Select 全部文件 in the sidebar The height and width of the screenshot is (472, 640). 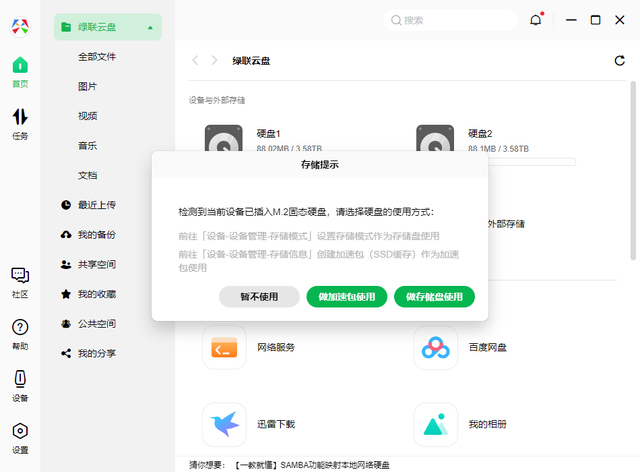(x=97, y=57)
